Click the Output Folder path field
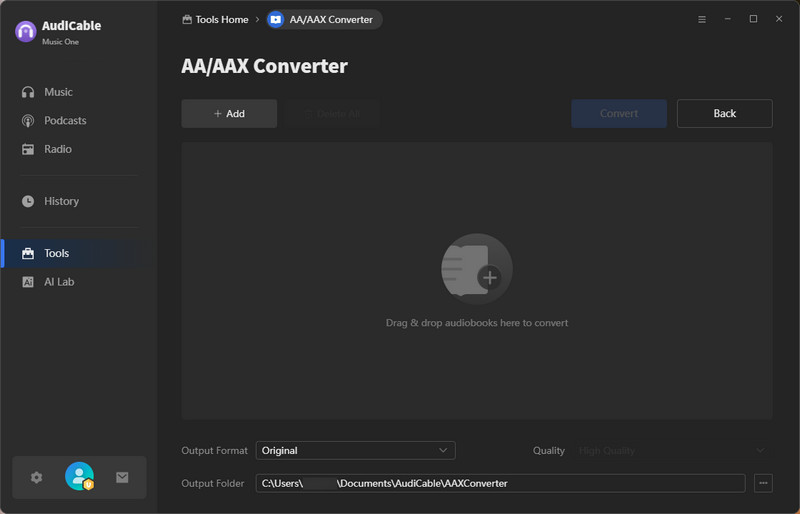 pyautogui.click(x=500, y=483)
